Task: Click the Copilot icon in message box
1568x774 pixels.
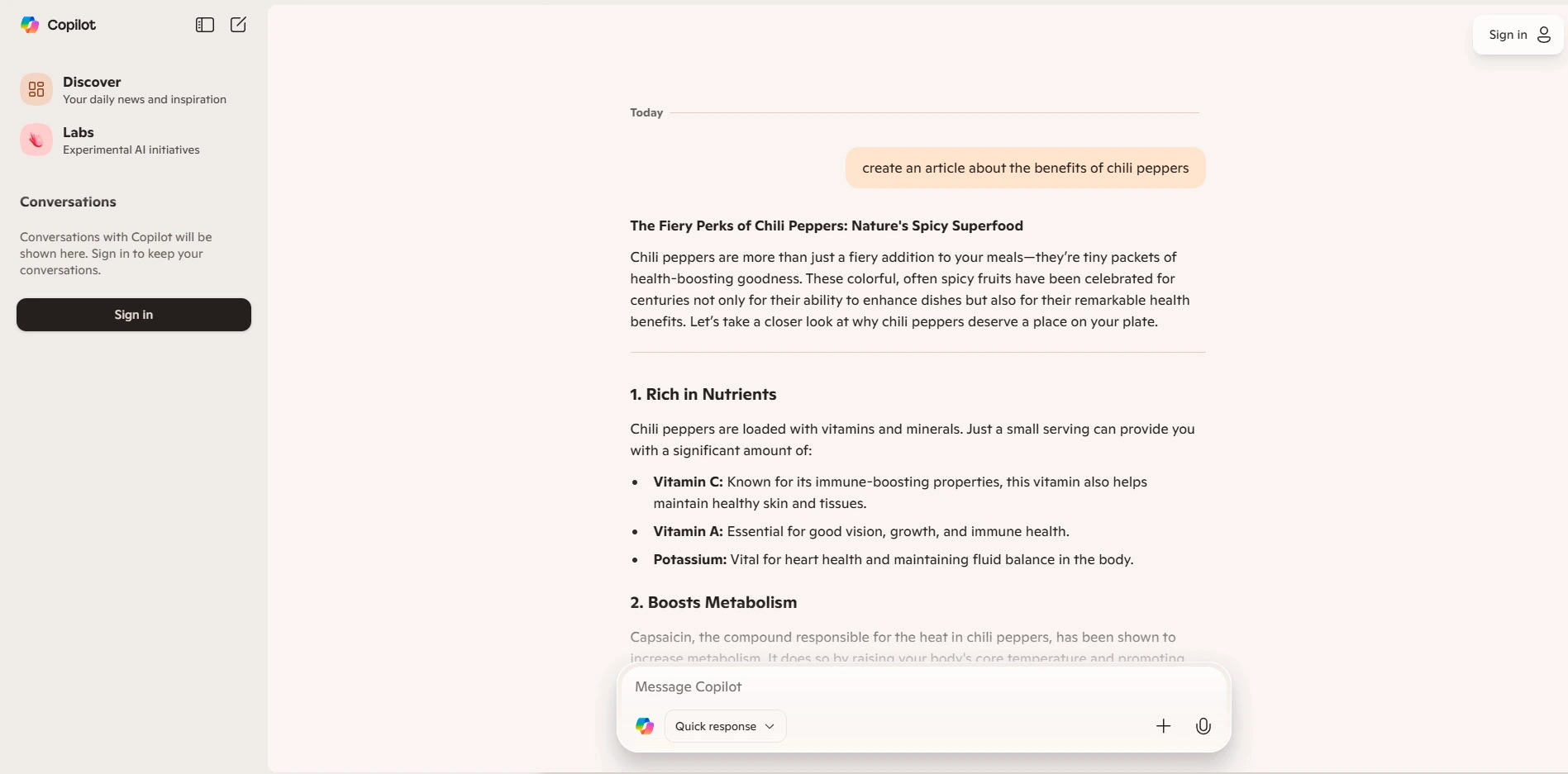Action: click(x=645, y=726)
